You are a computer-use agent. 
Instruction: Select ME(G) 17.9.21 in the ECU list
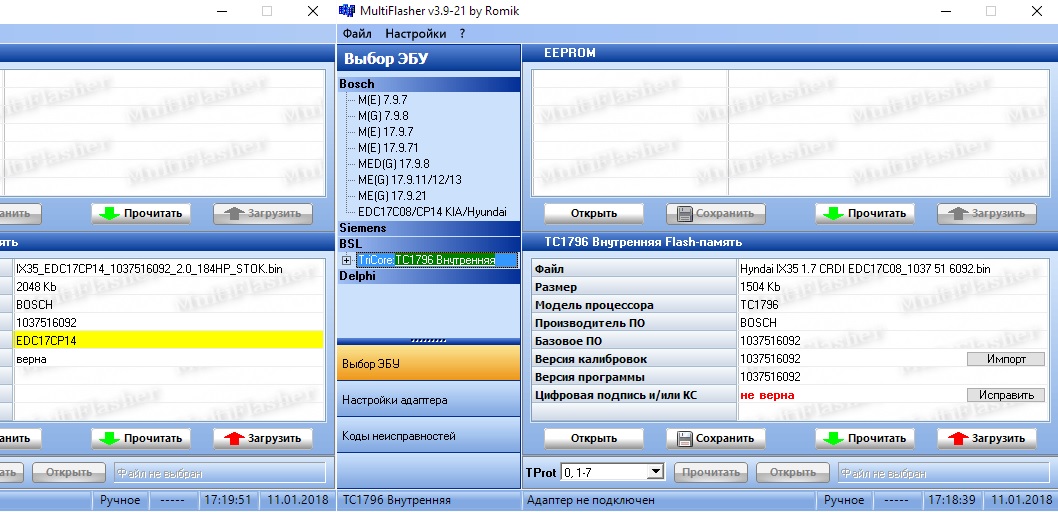point(392,196)
